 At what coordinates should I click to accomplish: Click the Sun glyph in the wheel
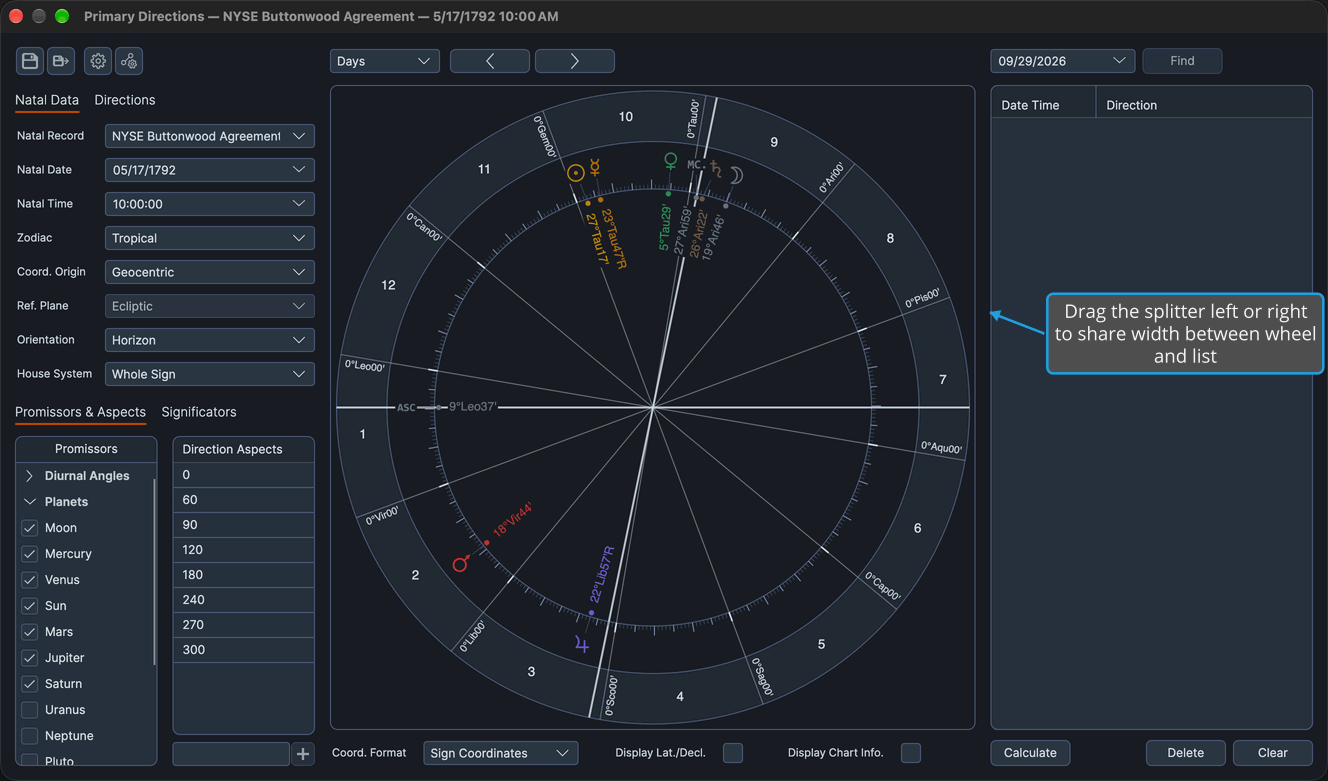click(x=576, y=173)
